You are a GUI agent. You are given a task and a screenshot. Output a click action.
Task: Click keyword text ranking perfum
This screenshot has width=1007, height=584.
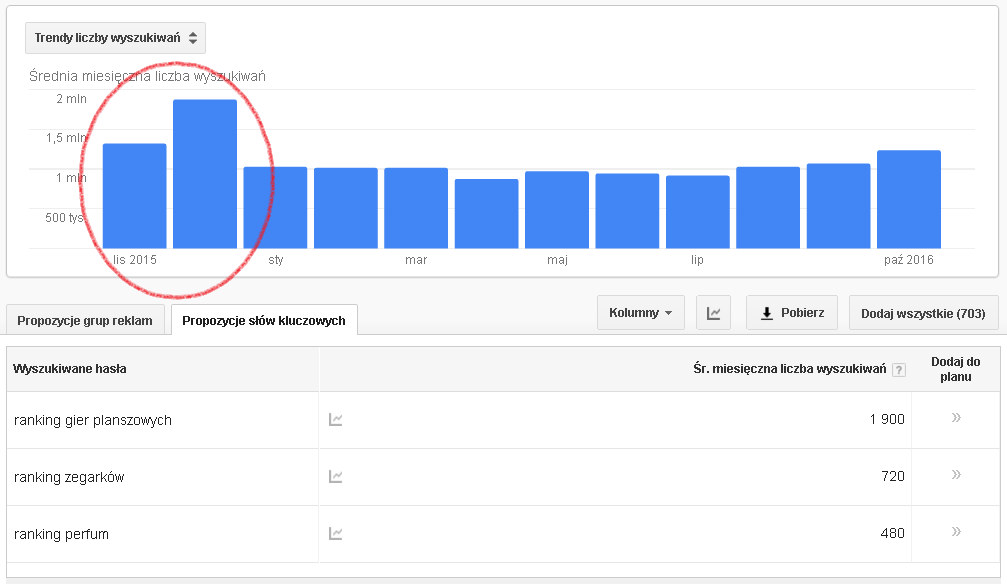[62, 535]
